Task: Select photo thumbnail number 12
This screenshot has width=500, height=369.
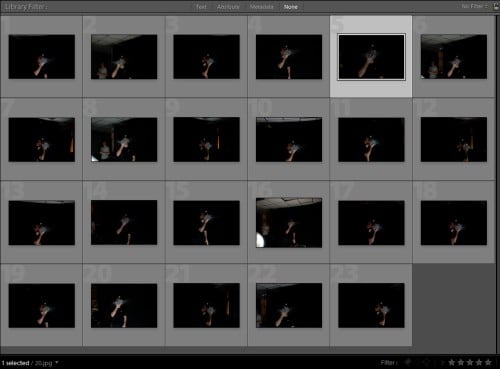Action: coord(454,140)
